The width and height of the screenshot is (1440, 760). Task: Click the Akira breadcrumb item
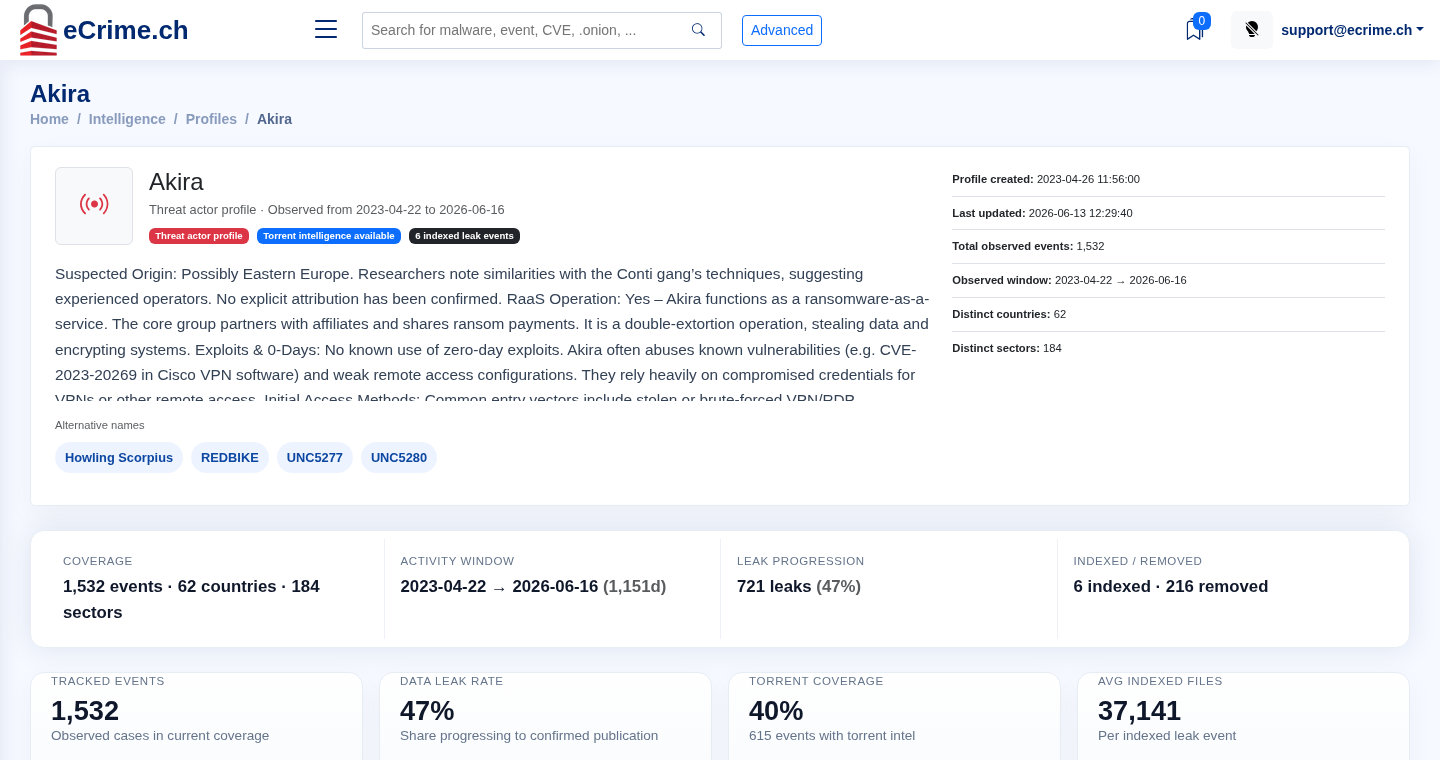(274, 119)
